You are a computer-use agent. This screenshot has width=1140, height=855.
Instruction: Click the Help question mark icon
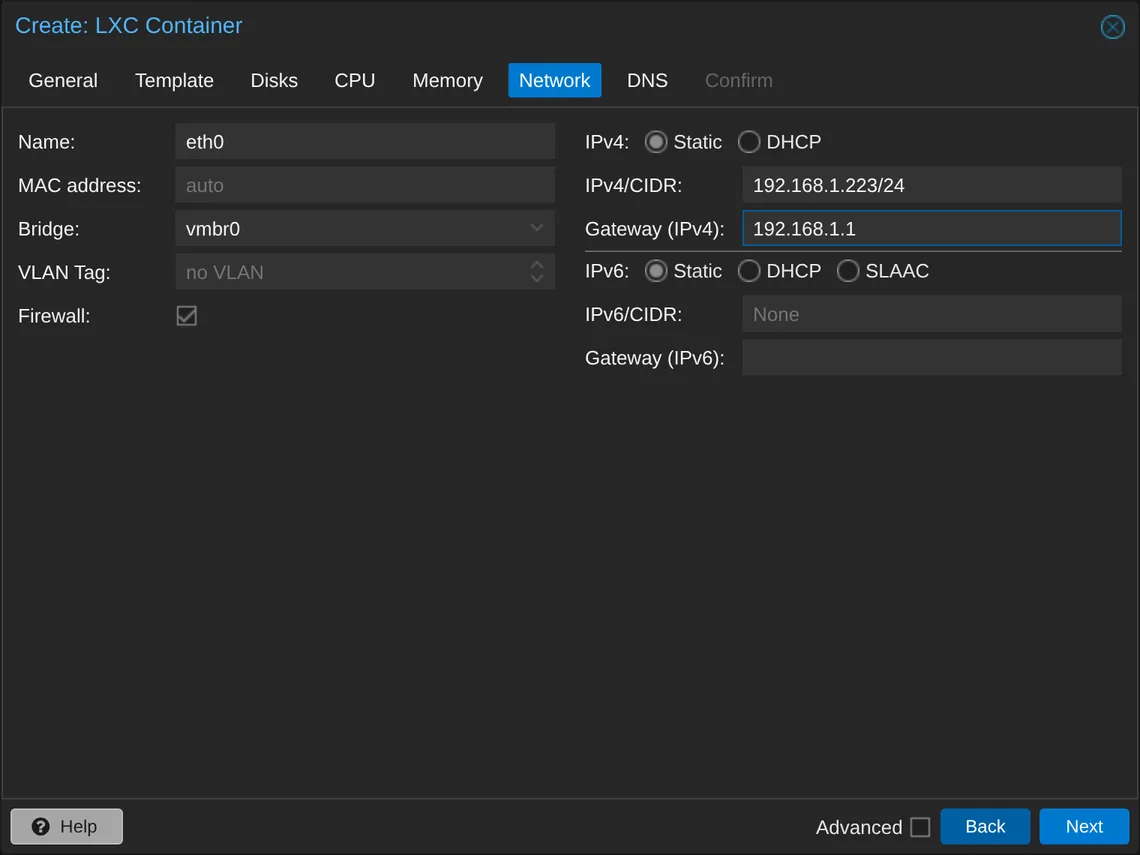tap(41, 827)
